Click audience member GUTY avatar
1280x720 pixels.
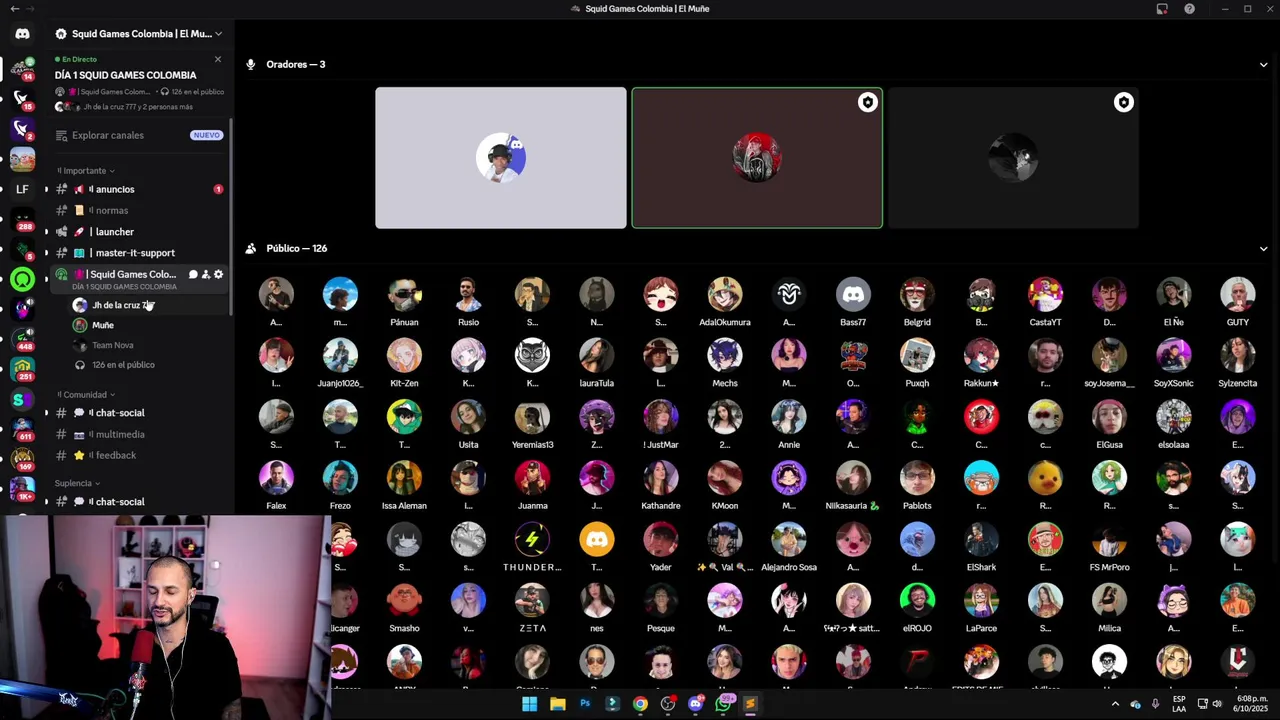pyautogui.click(x=1237, y=295)
